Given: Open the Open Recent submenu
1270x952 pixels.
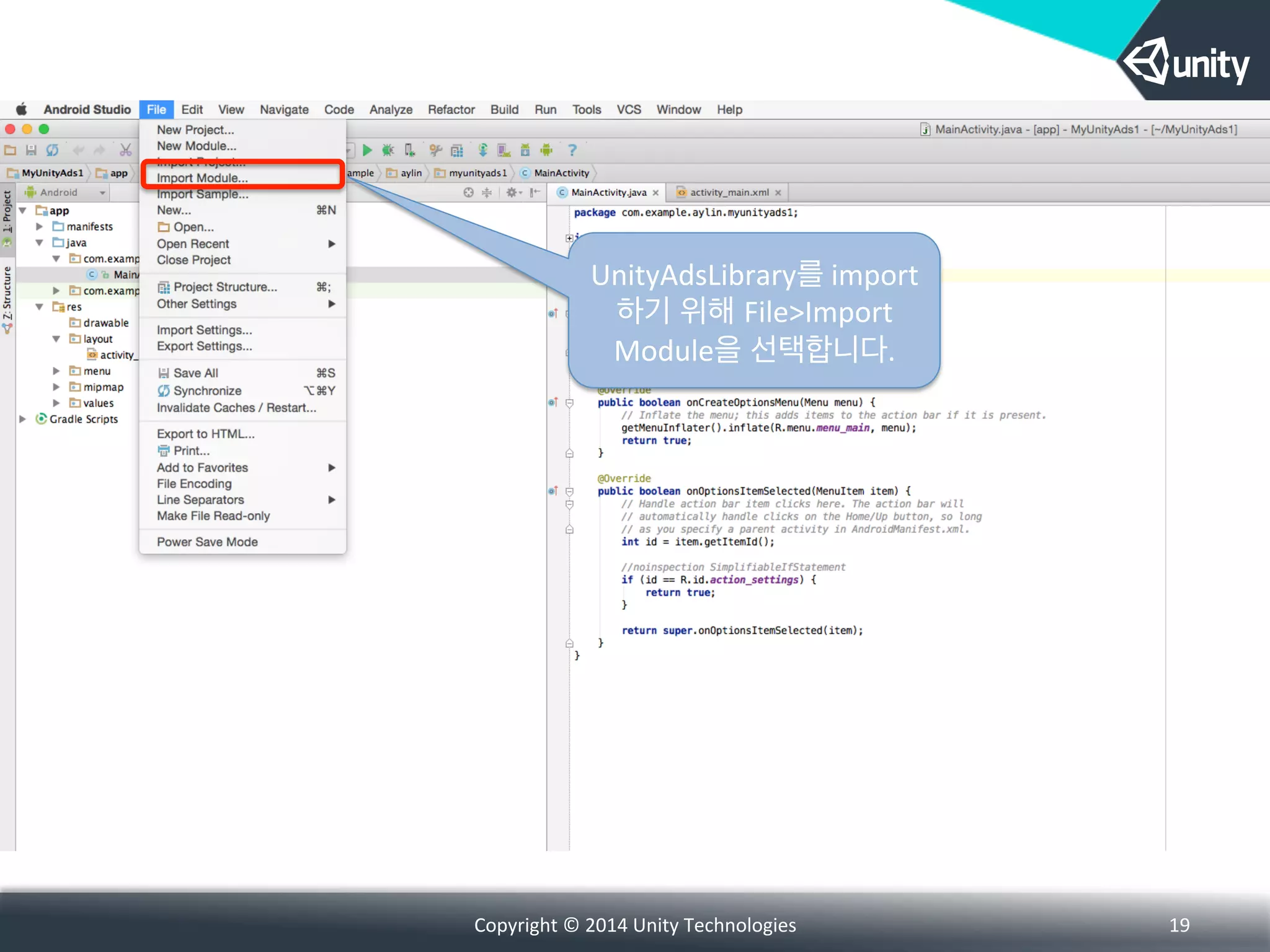Looking at the screenshot, I should coord(193,244).
